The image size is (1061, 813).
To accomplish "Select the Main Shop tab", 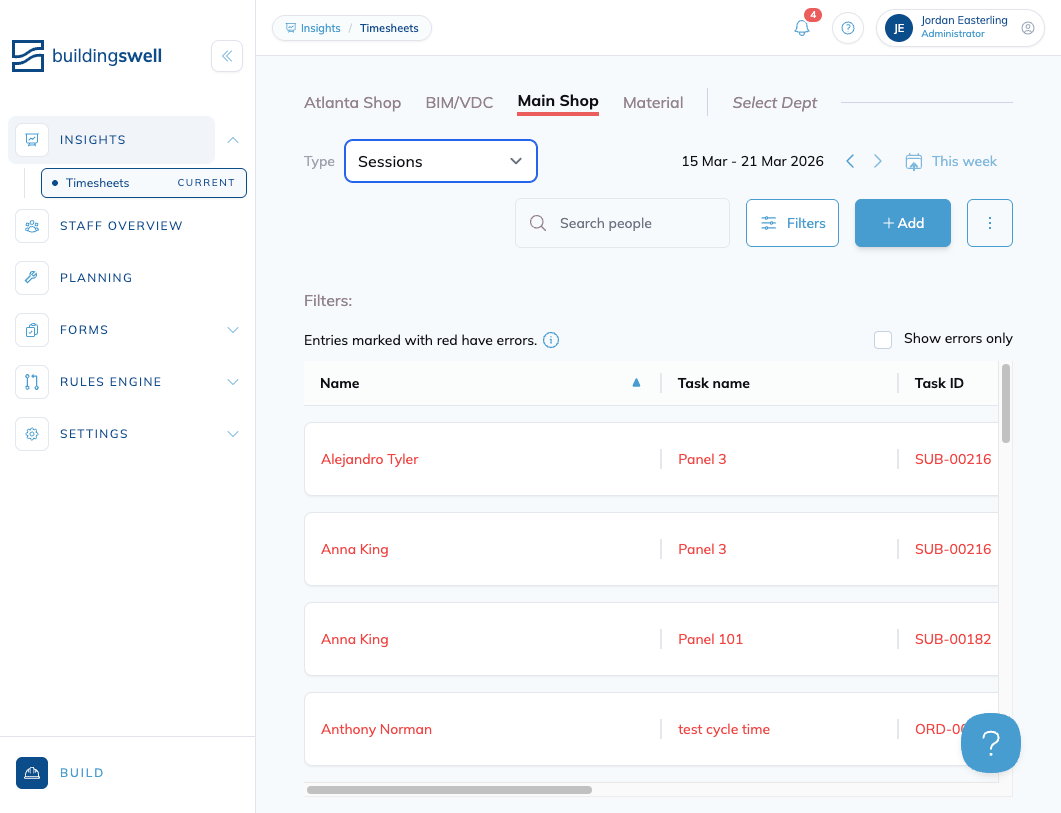I will click(x=558, y=102).
